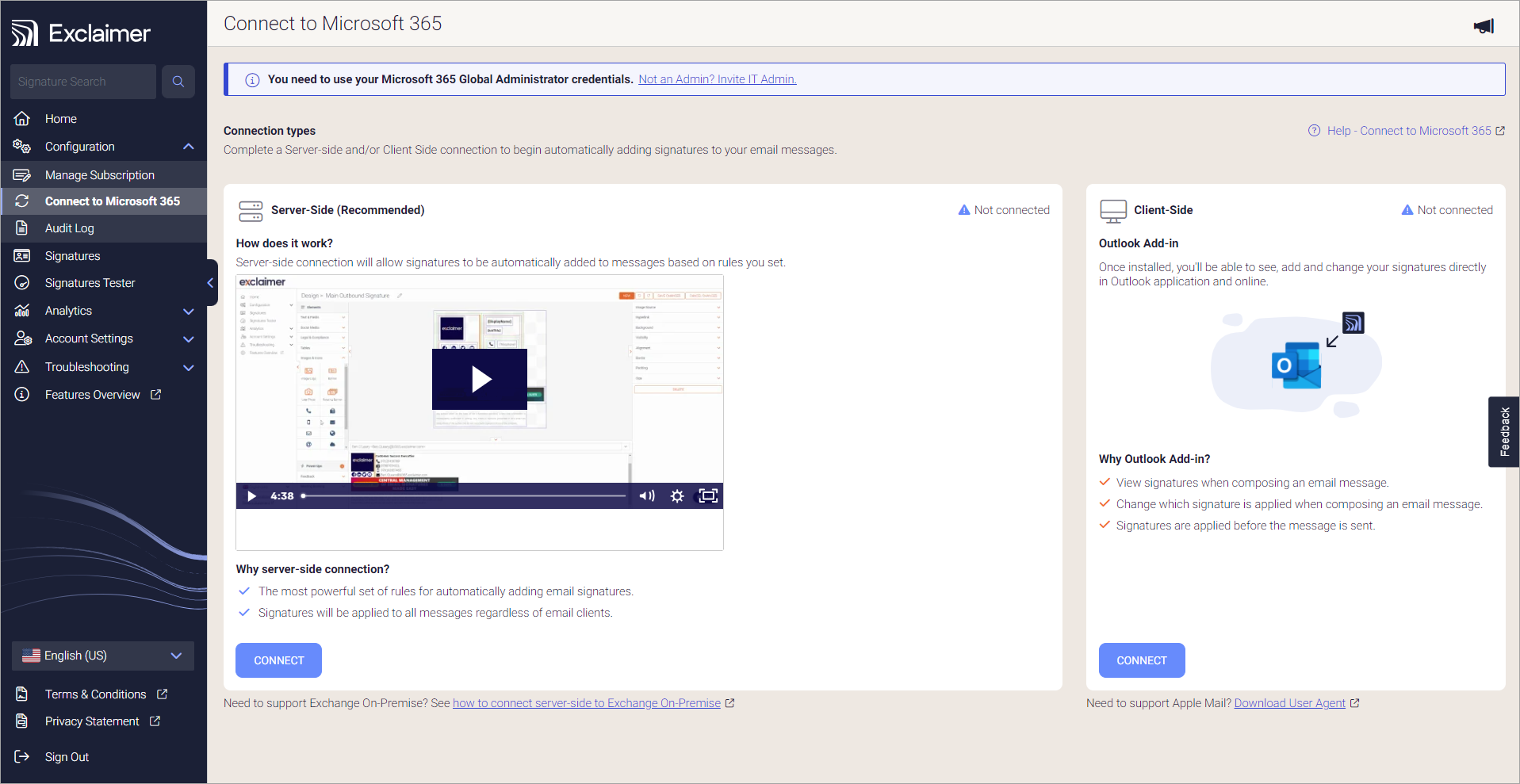Screen dimensions: 1520x784
Task: Click inside the Signature Search field
Action: pos(83,81)
